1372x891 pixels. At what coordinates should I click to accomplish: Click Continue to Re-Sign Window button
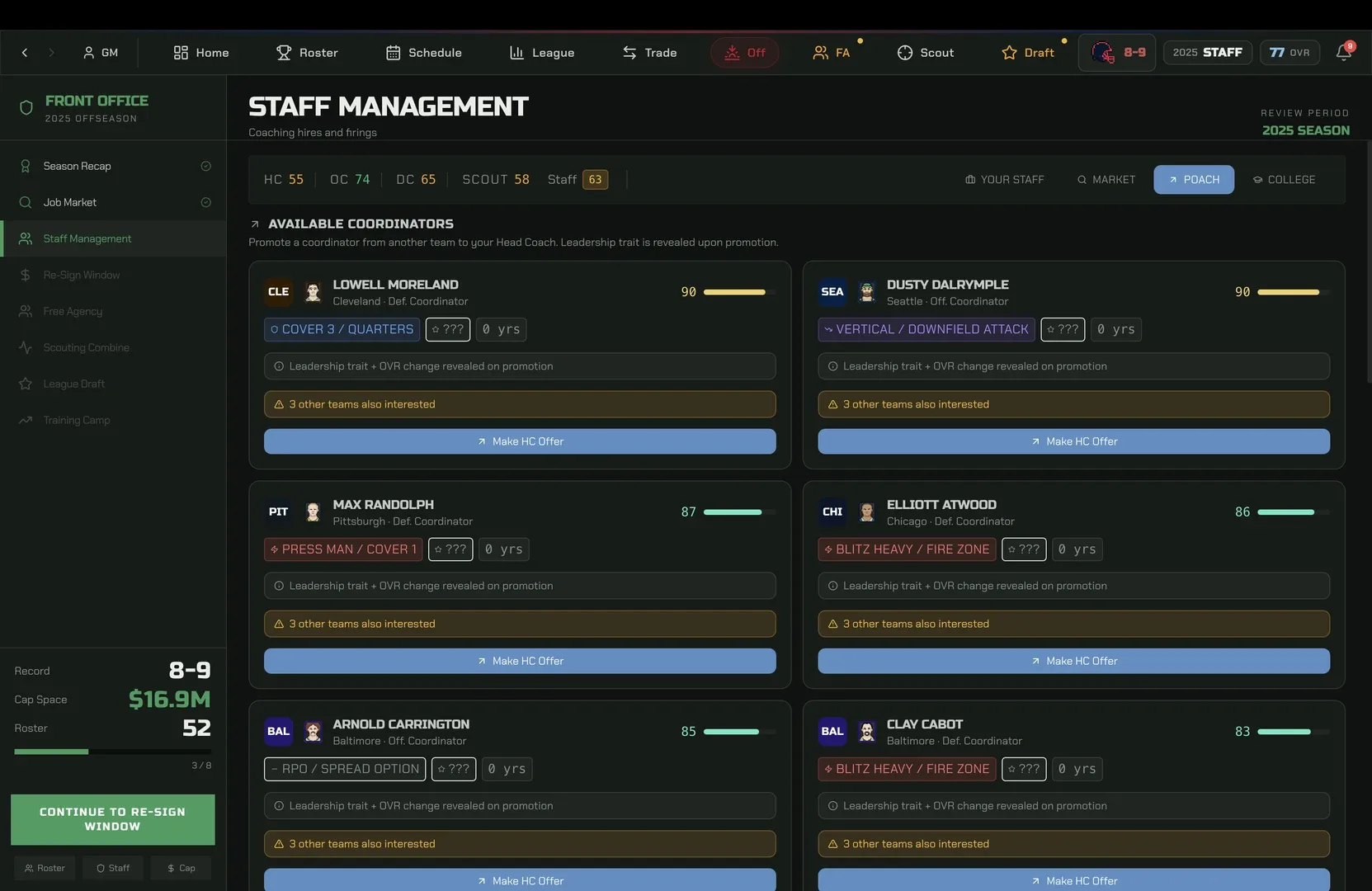[113, 819]
